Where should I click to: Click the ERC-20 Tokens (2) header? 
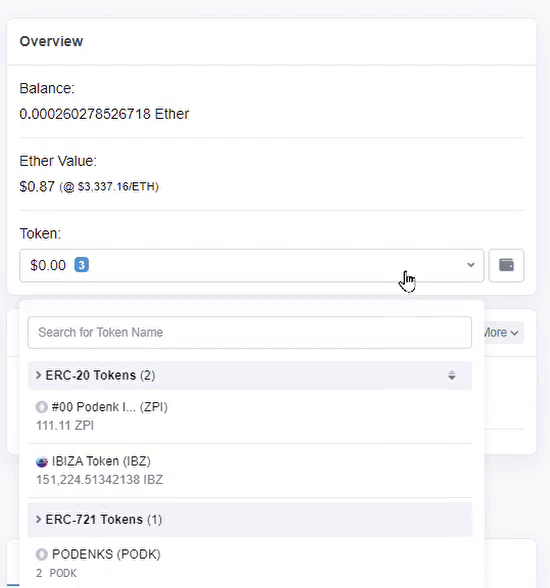[x=250, y=375]
